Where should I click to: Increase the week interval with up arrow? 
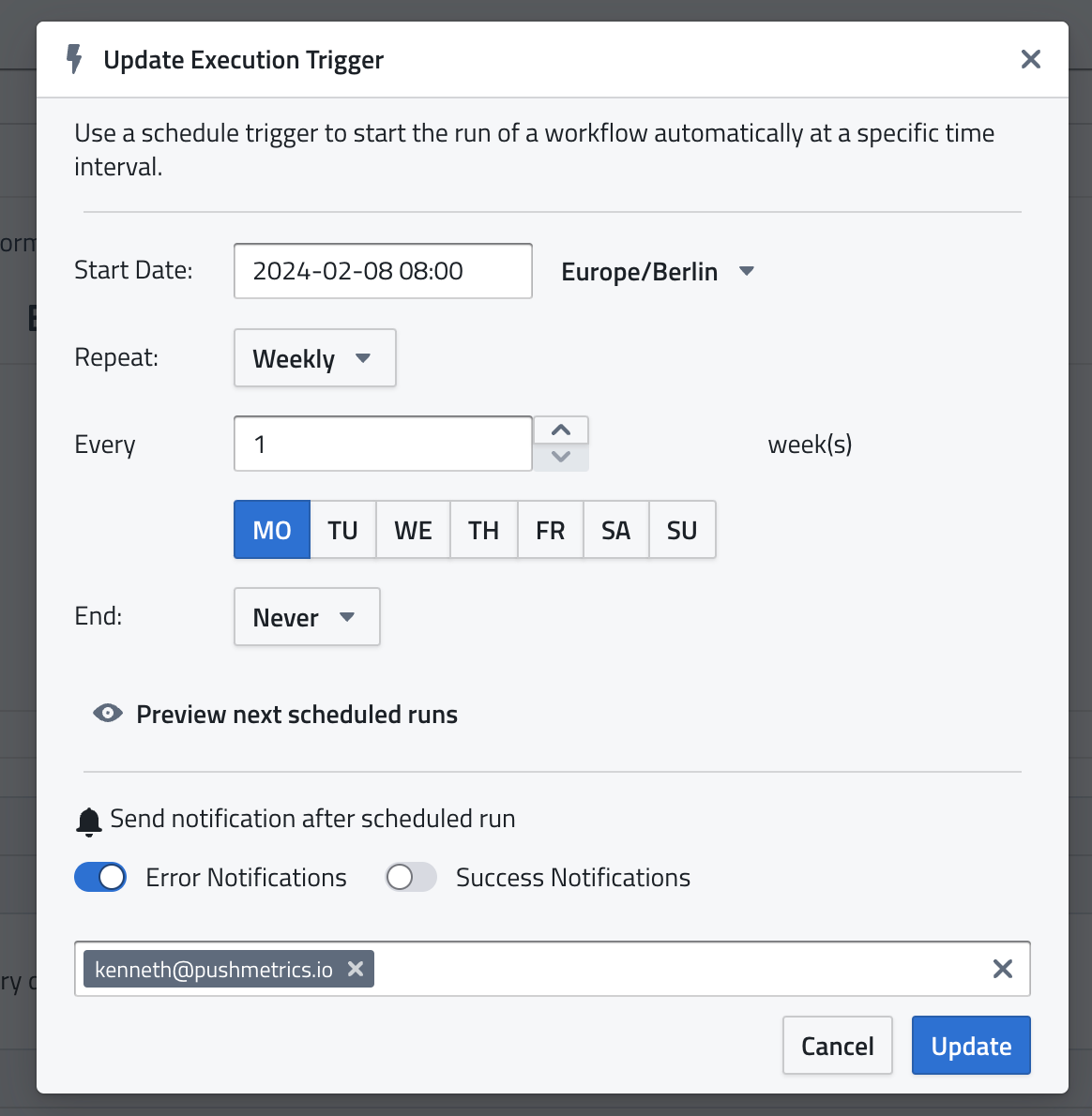coord(561,430)
